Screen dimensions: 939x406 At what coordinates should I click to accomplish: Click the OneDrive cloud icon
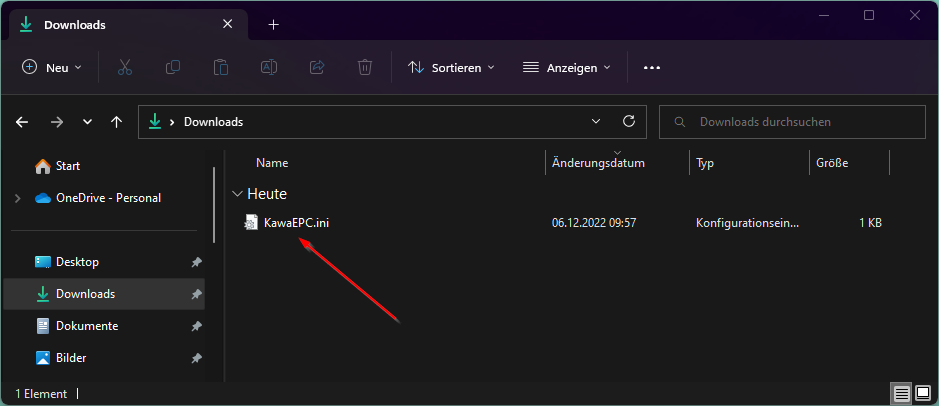coord(43,198)
